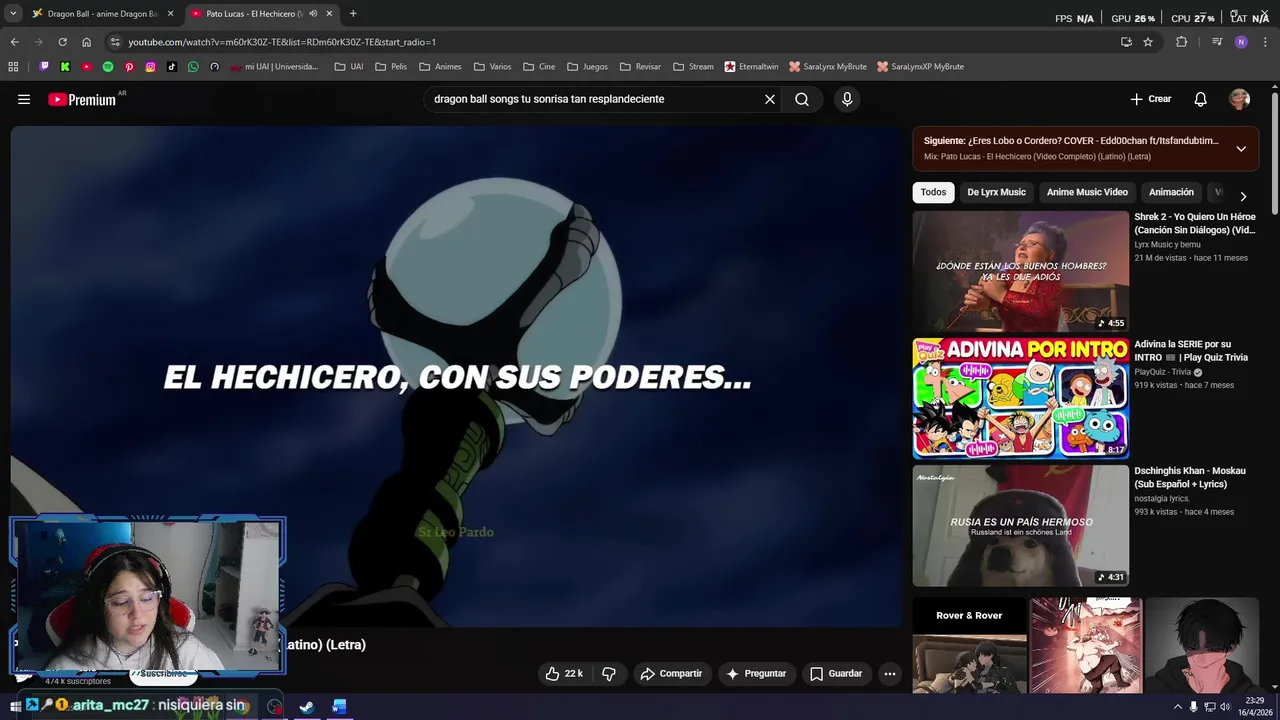Open SaraLynx MyBrute bookmark
This screenshot has width=1280, height=720.
click(x=827, y=67)
